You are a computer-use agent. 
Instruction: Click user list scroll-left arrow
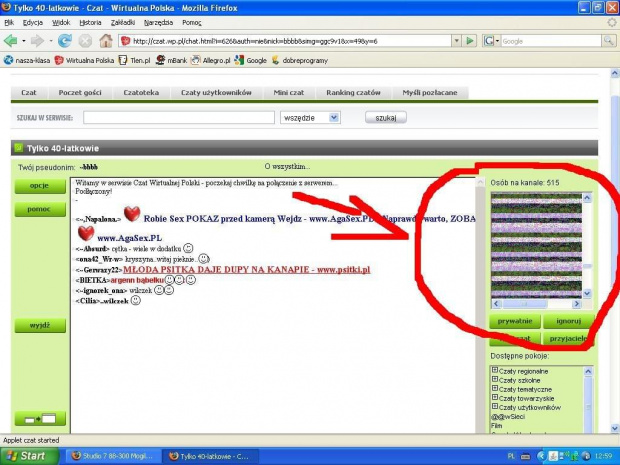497,304
